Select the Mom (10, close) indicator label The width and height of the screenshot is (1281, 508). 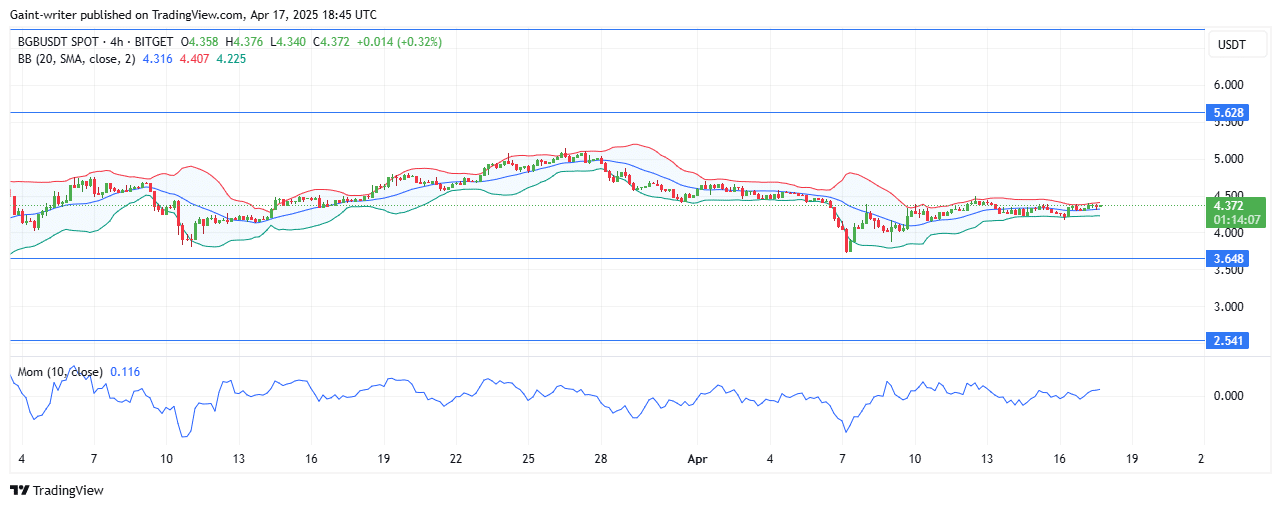coord(59,372)
